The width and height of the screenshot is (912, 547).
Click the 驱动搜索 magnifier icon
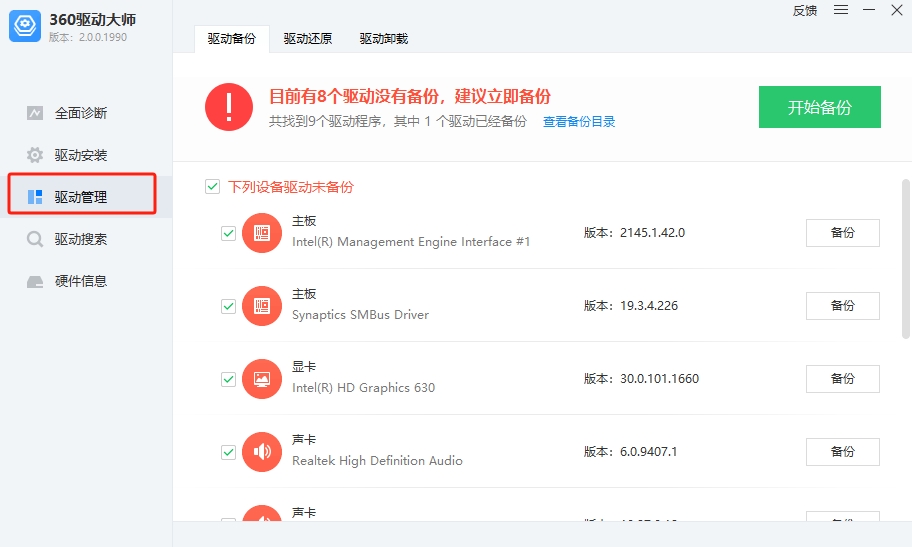[x=35, y=239]
